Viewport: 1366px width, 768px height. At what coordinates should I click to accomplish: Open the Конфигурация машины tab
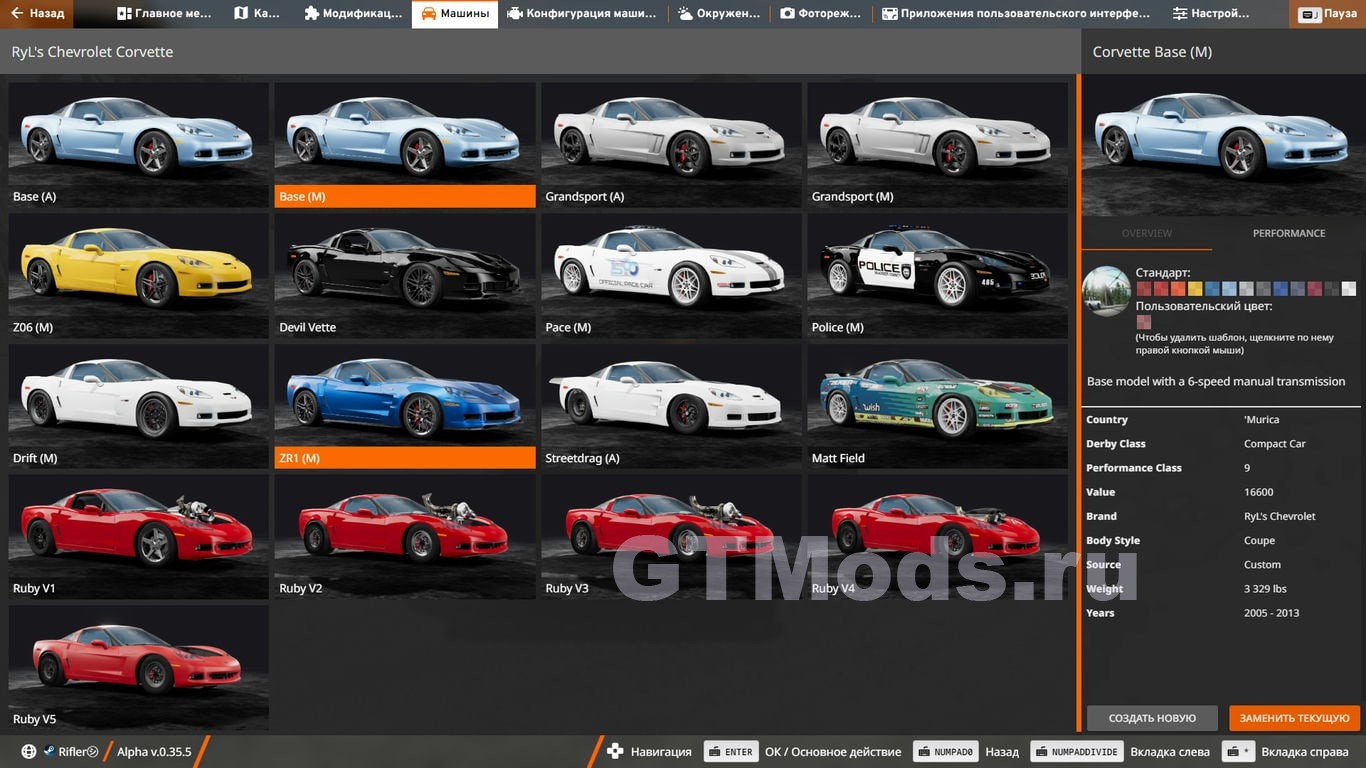[582, 14]
